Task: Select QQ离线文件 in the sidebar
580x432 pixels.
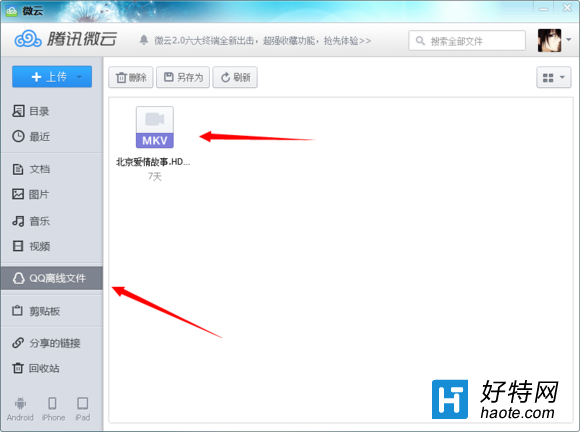Action: click(x=51, y=278)
